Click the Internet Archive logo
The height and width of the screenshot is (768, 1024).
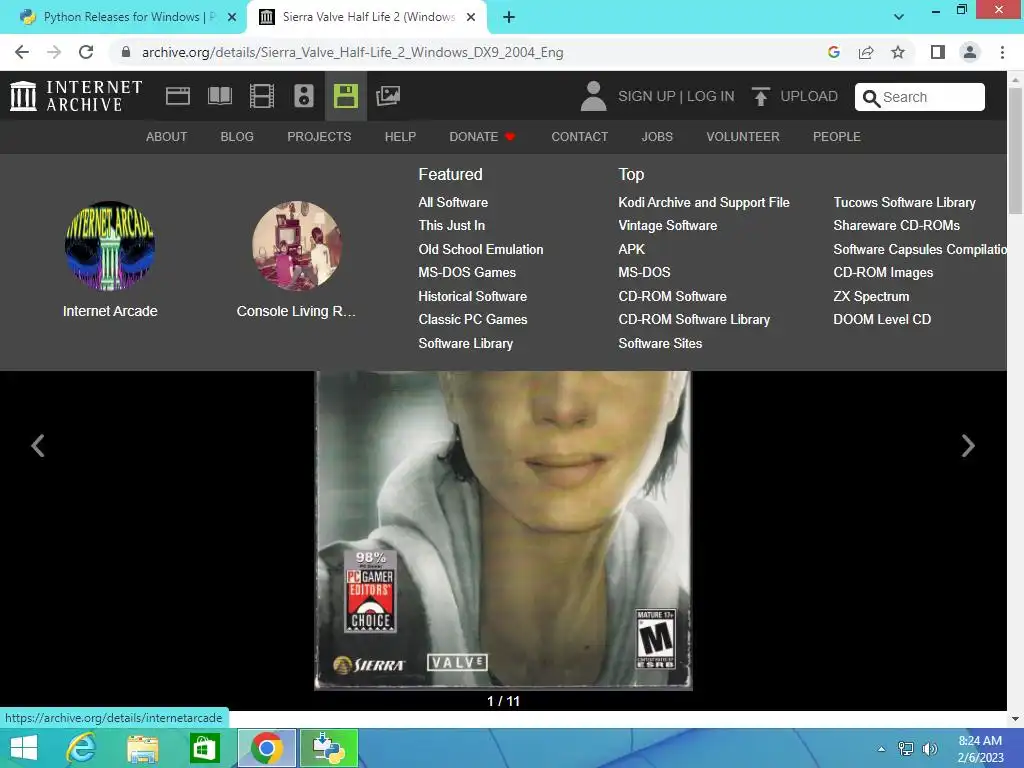click(x=76, y=96)
